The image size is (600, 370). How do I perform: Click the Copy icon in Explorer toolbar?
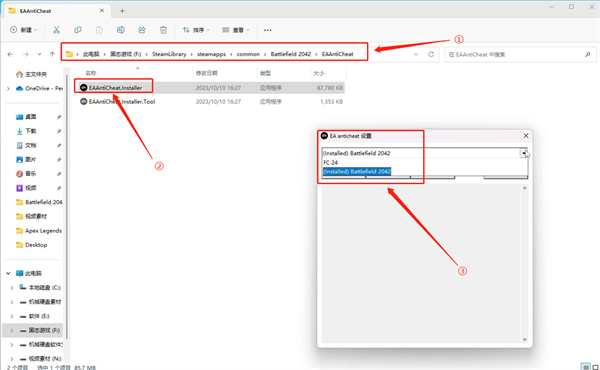click(78, 30)
